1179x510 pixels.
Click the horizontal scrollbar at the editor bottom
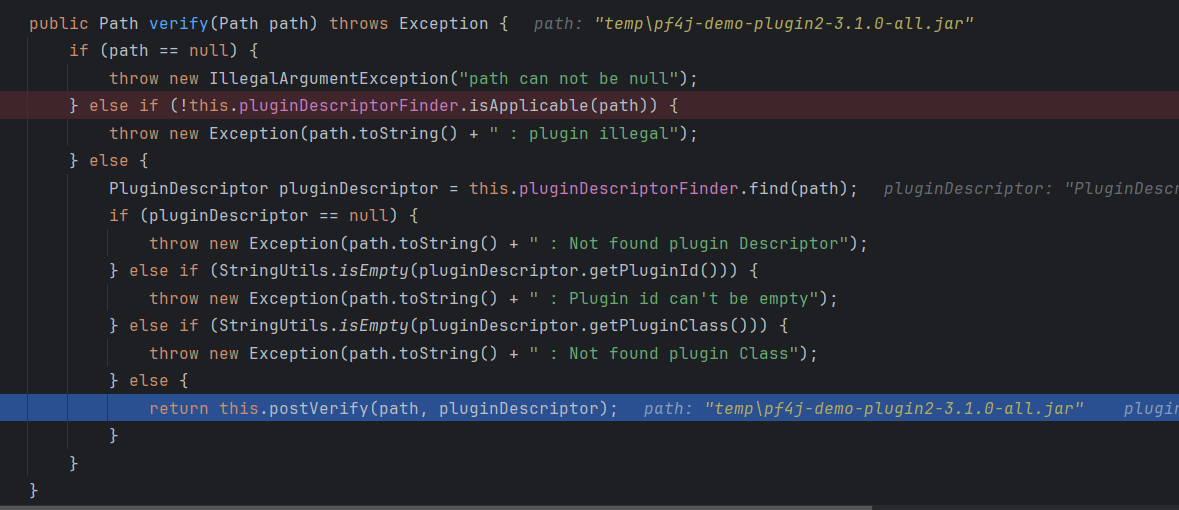click(x=436, y=508)
